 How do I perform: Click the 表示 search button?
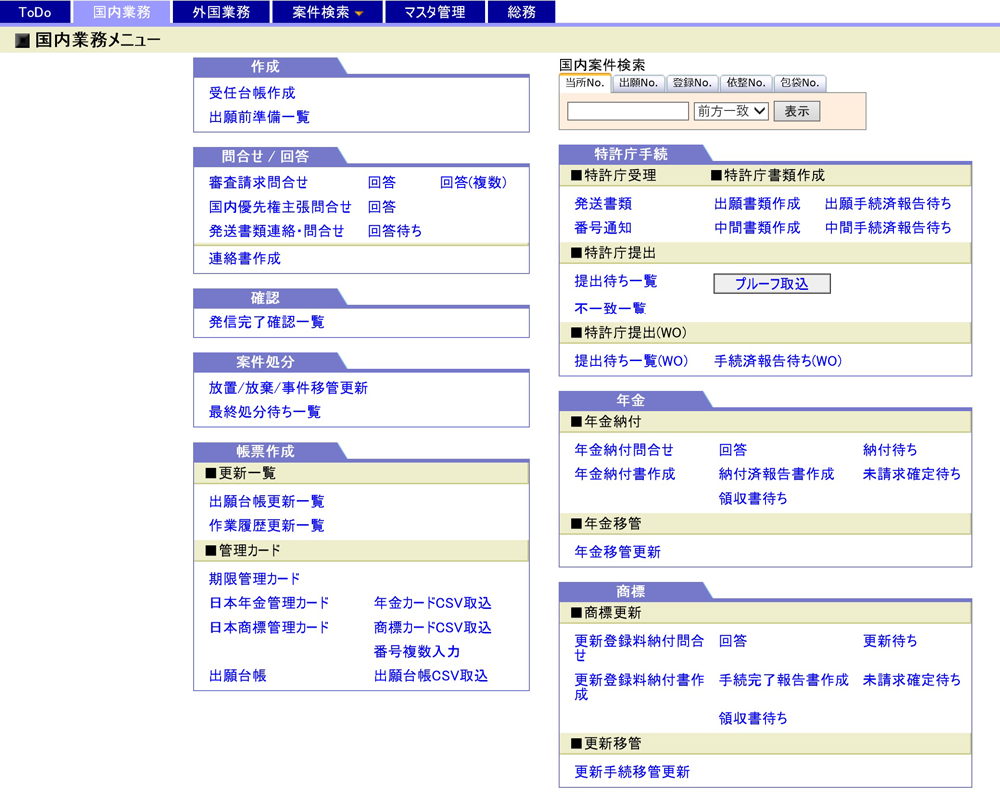coord(797,111)
